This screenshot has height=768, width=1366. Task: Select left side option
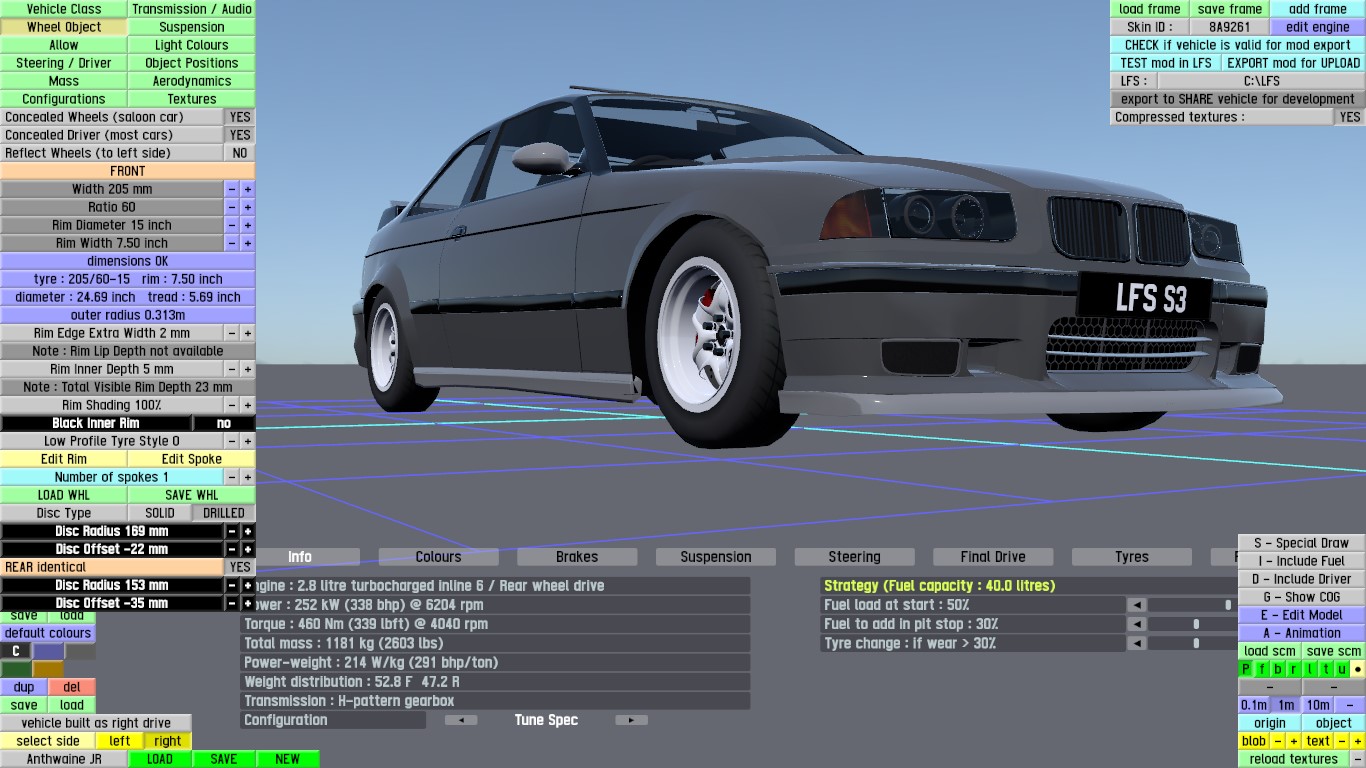pyautogui.click(x=120, y=741)
